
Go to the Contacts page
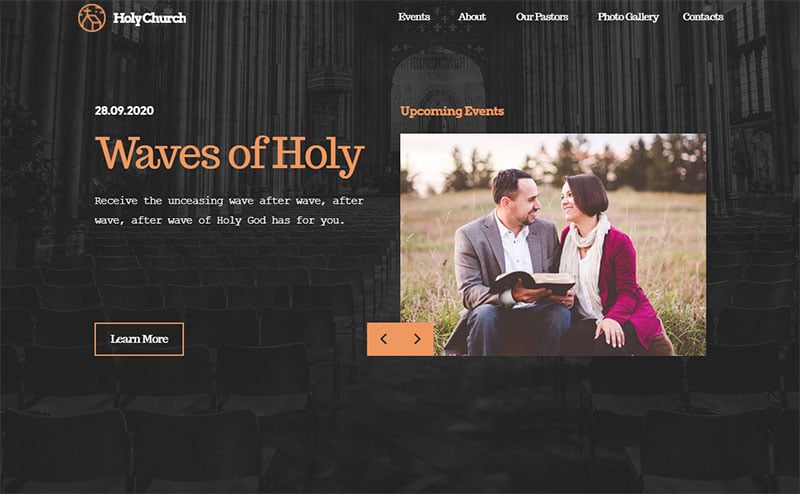pos(703,17)
